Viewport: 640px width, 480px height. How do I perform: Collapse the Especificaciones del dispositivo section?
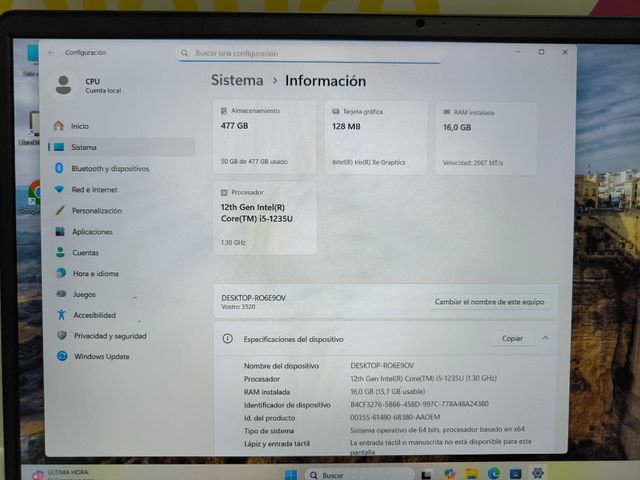pos(545,338)
